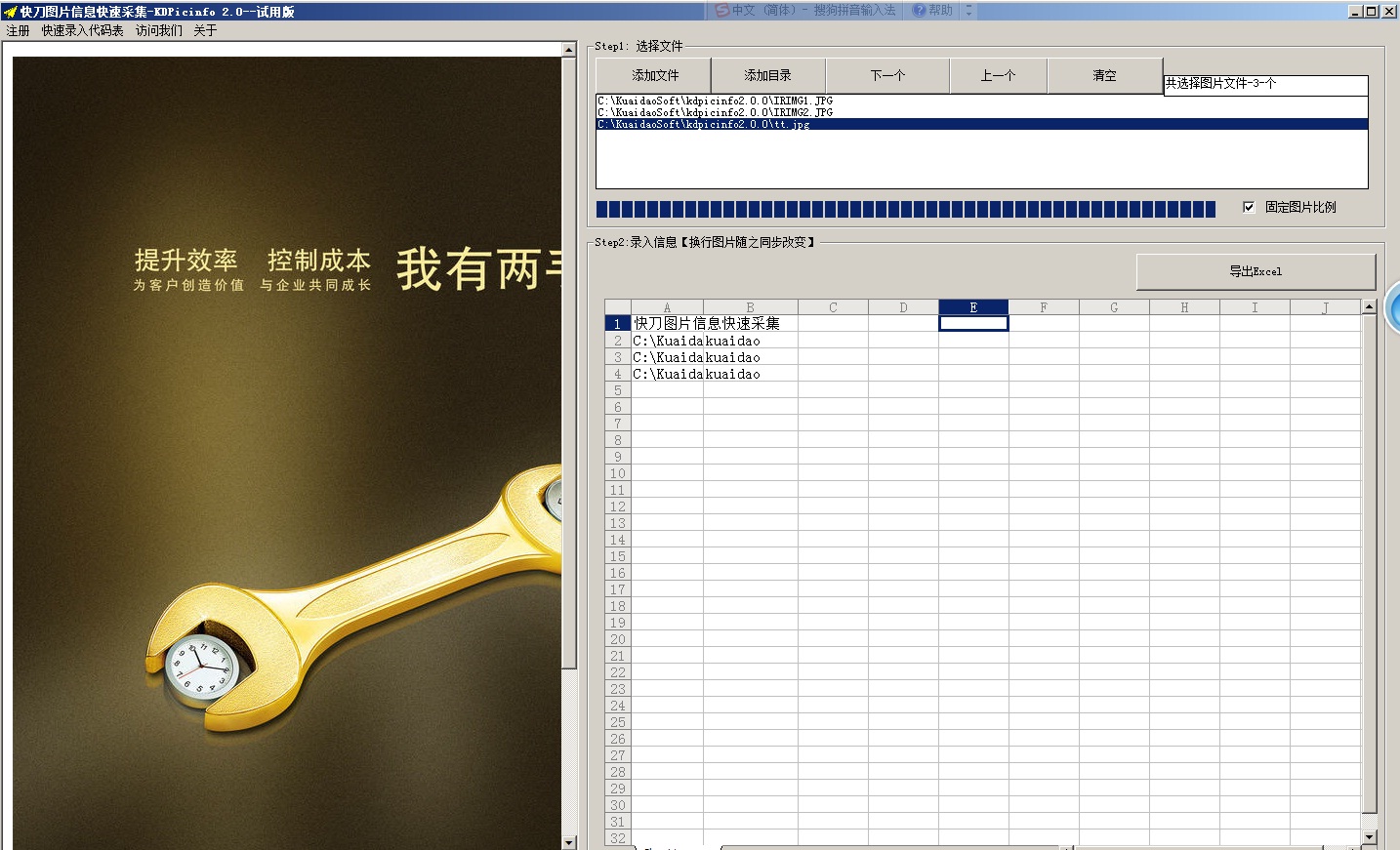Click spreadsheet column header E
Viewport: 1400px width, 850px height.
(x=973, y=306)
